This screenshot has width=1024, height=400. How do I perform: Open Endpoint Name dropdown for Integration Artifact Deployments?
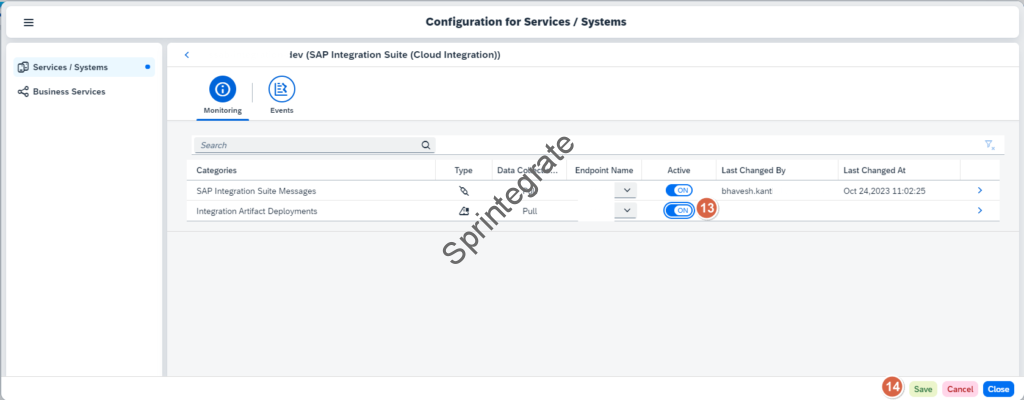coord(626,211)
